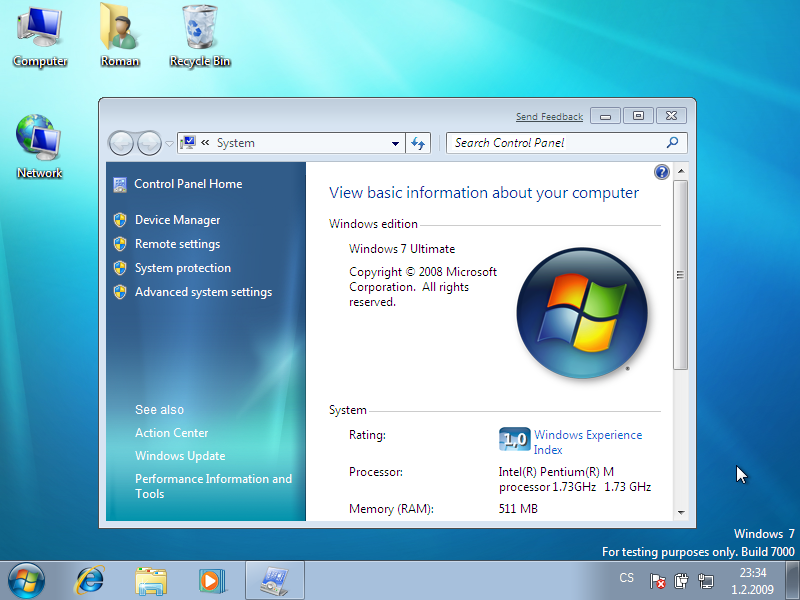Image resolution: width=800 pixels, height=600 pixels.
Task: Click shield icon beside Advanced system settings
Action: coord(120,292)
